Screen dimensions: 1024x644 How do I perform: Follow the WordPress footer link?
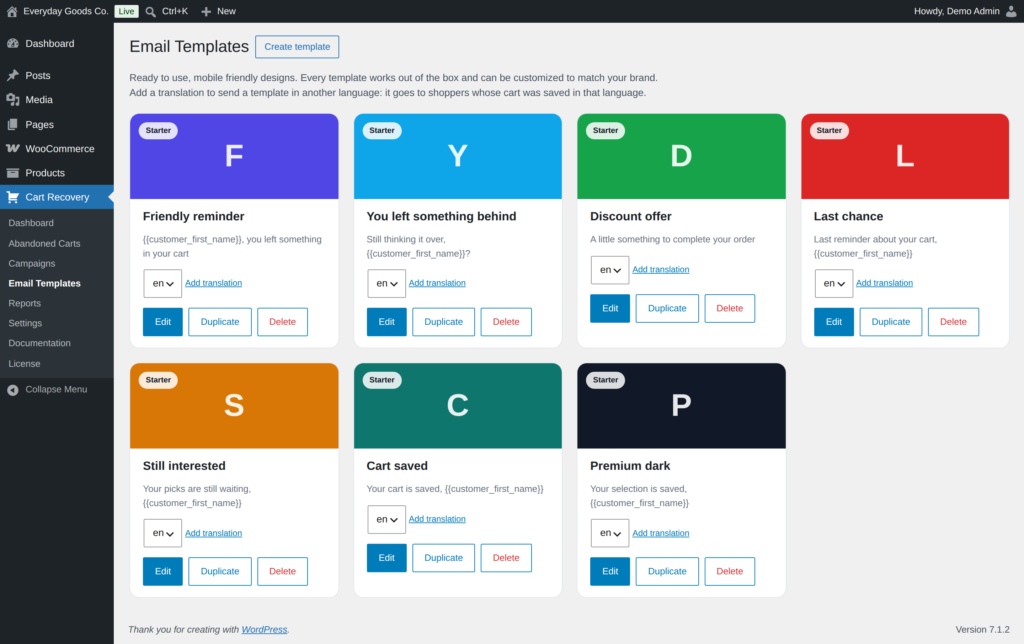click(x=264, y=630)
